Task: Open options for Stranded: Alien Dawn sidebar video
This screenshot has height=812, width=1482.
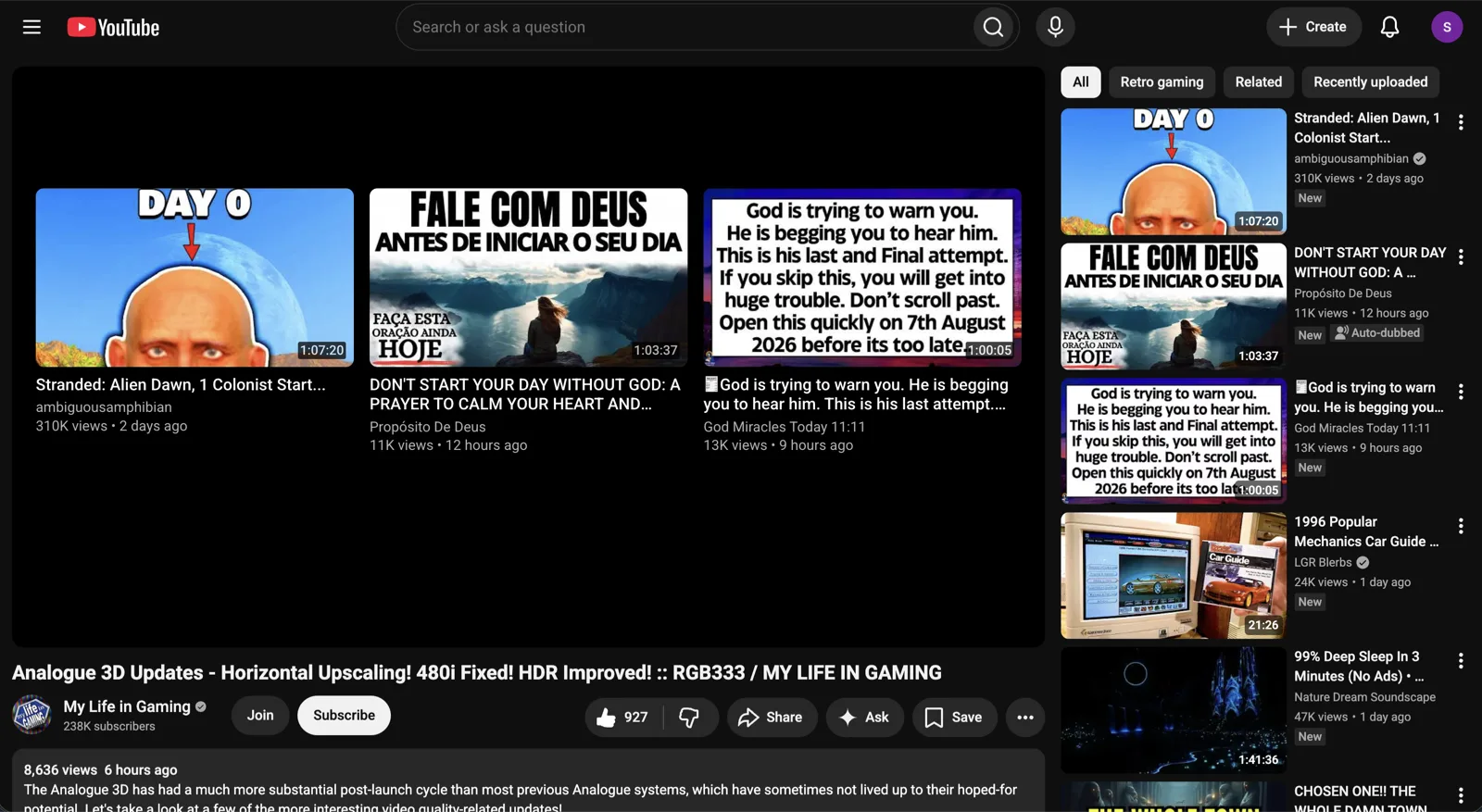Action: coord(1461,122)
